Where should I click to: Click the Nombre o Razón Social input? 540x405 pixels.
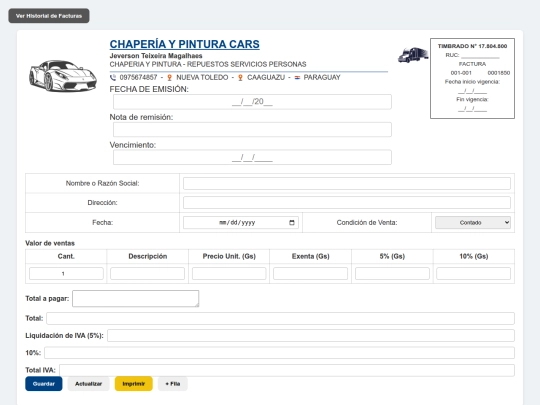347,183
